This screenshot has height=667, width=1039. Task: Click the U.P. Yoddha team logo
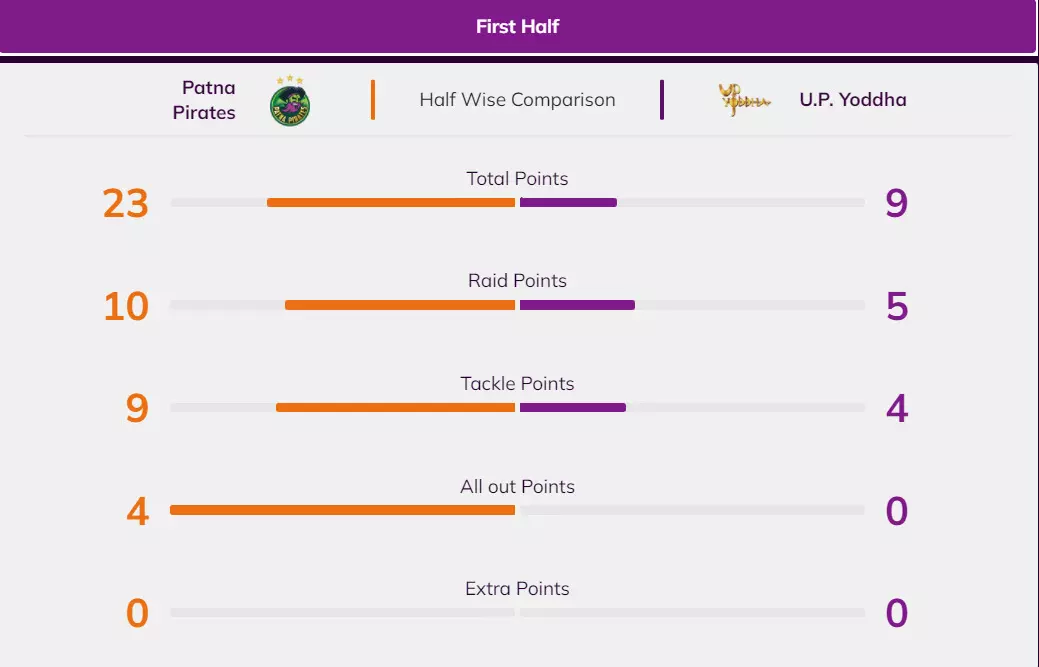coord(744,100)
